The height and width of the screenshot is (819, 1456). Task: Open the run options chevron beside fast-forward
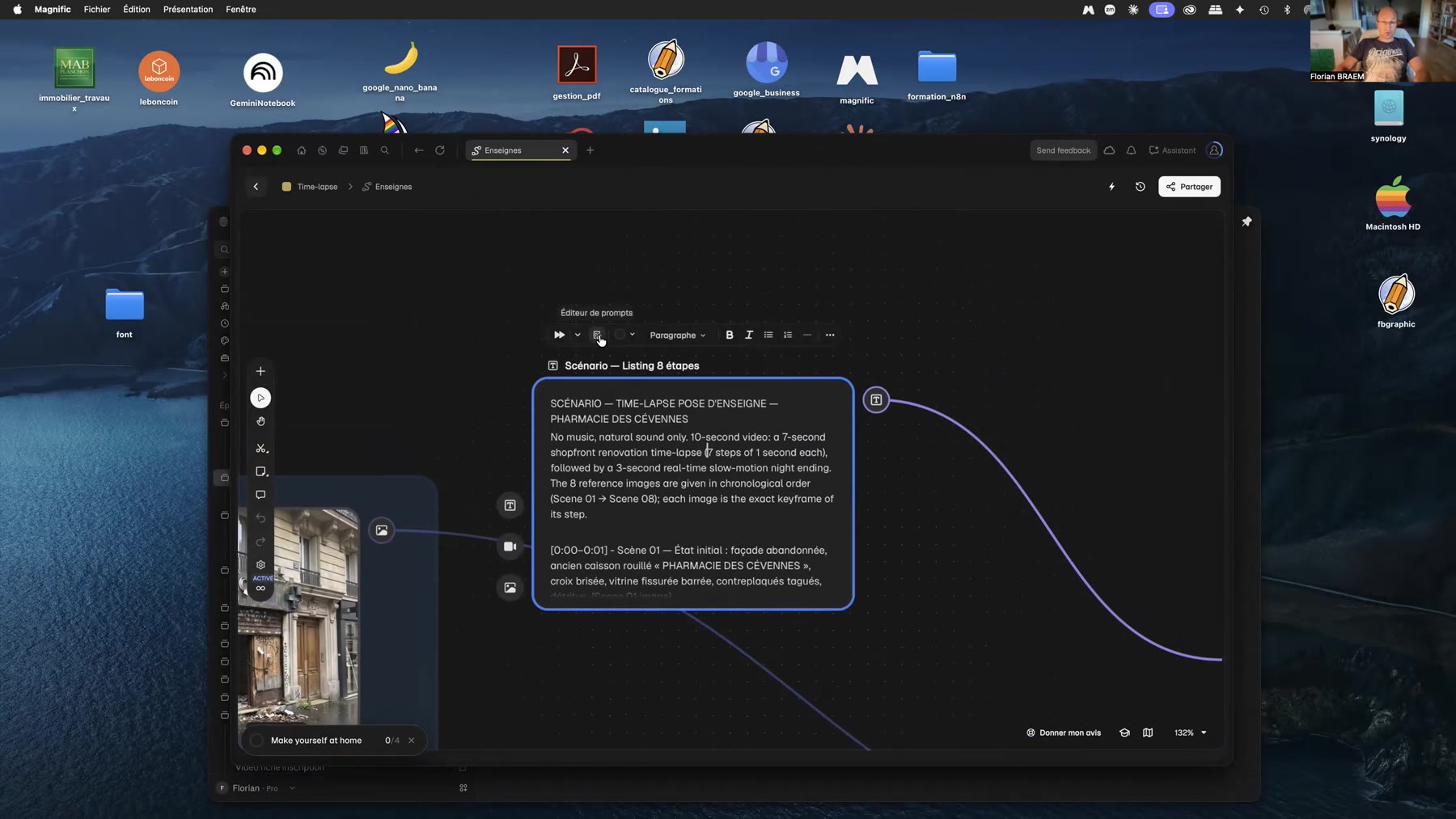[578, 335]
